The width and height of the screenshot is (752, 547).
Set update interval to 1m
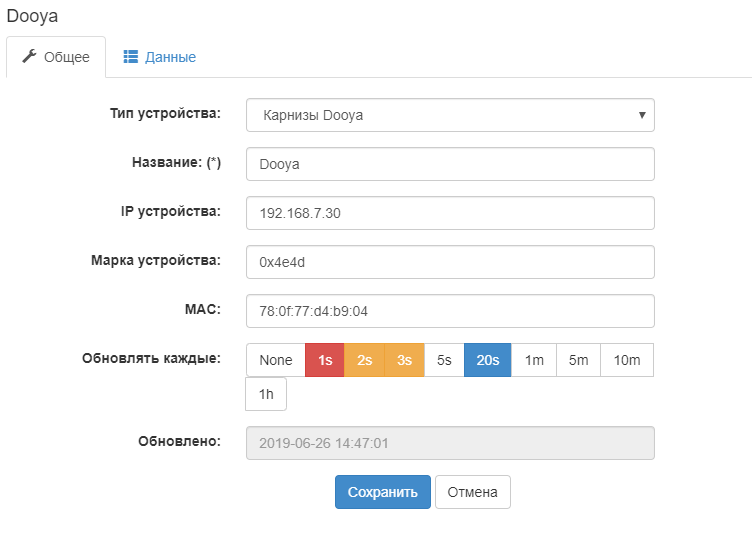(x=534, y=360)
